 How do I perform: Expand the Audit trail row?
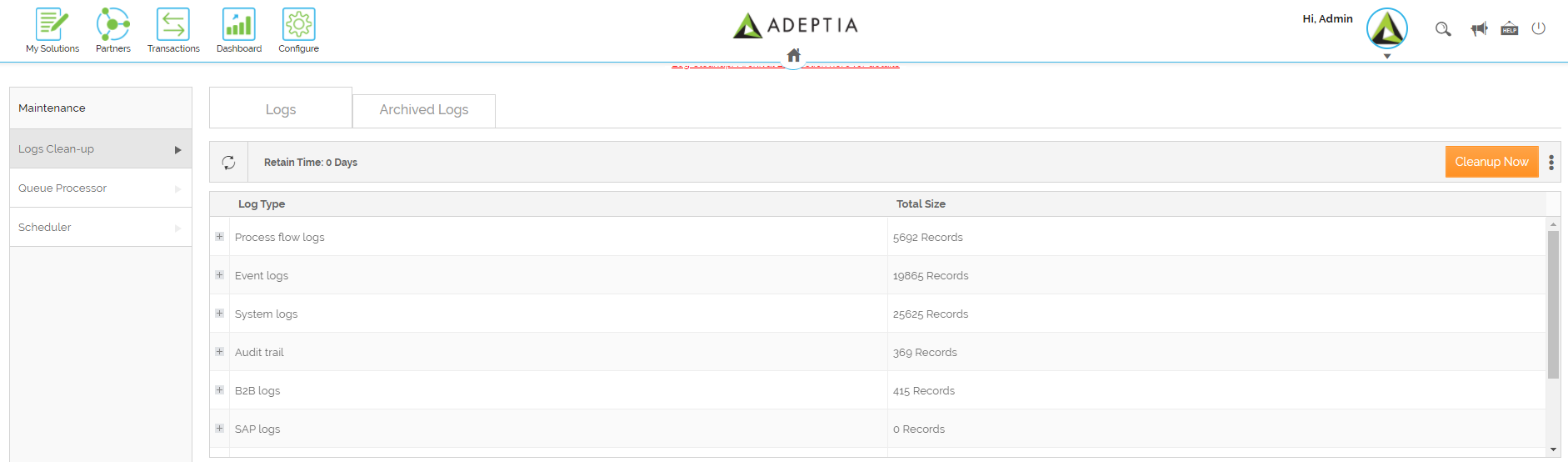click(220, 352)
